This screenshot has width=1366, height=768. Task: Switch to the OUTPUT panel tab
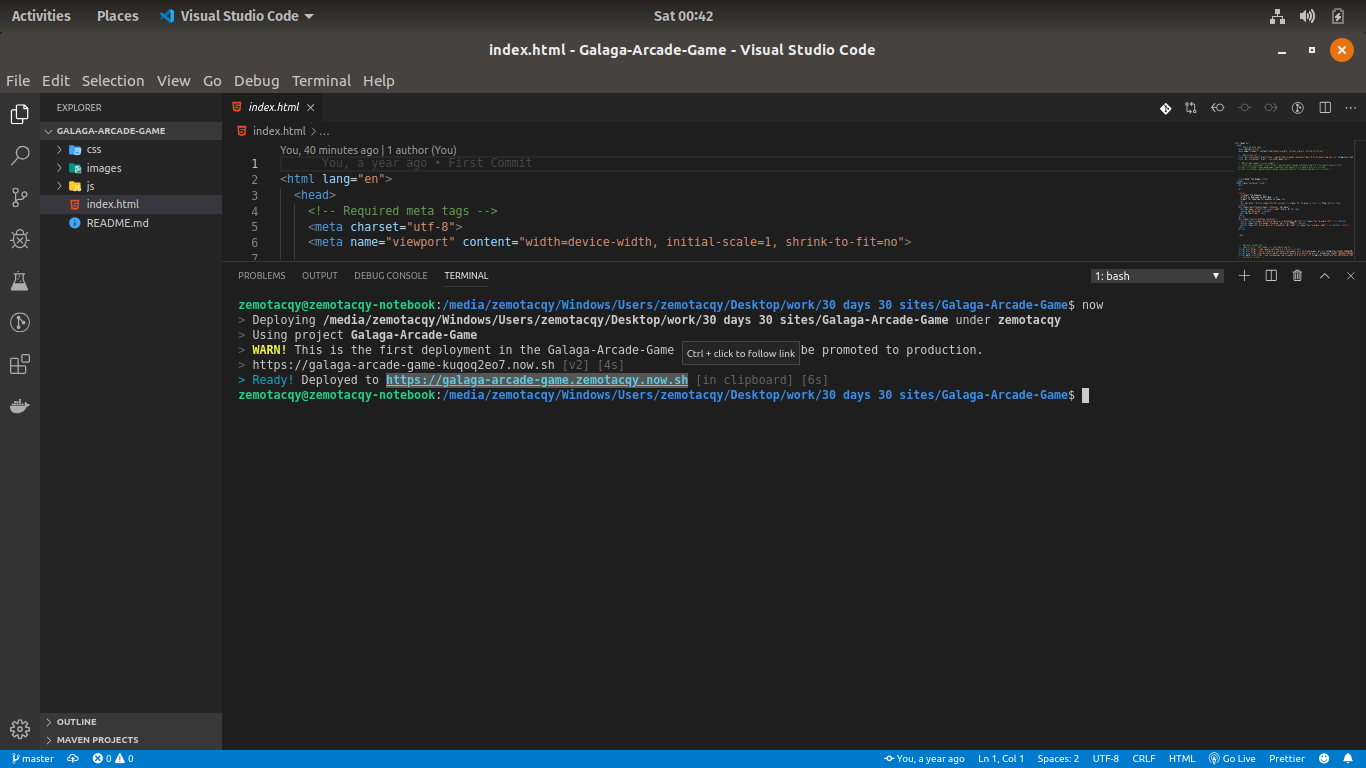pos(320,276)
